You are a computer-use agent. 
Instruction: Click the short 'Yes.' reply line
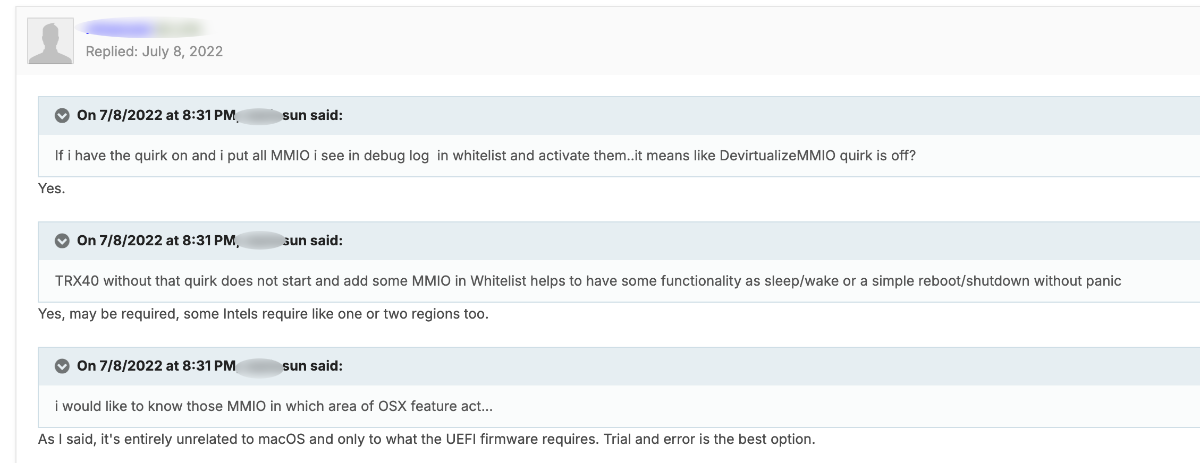51,188
